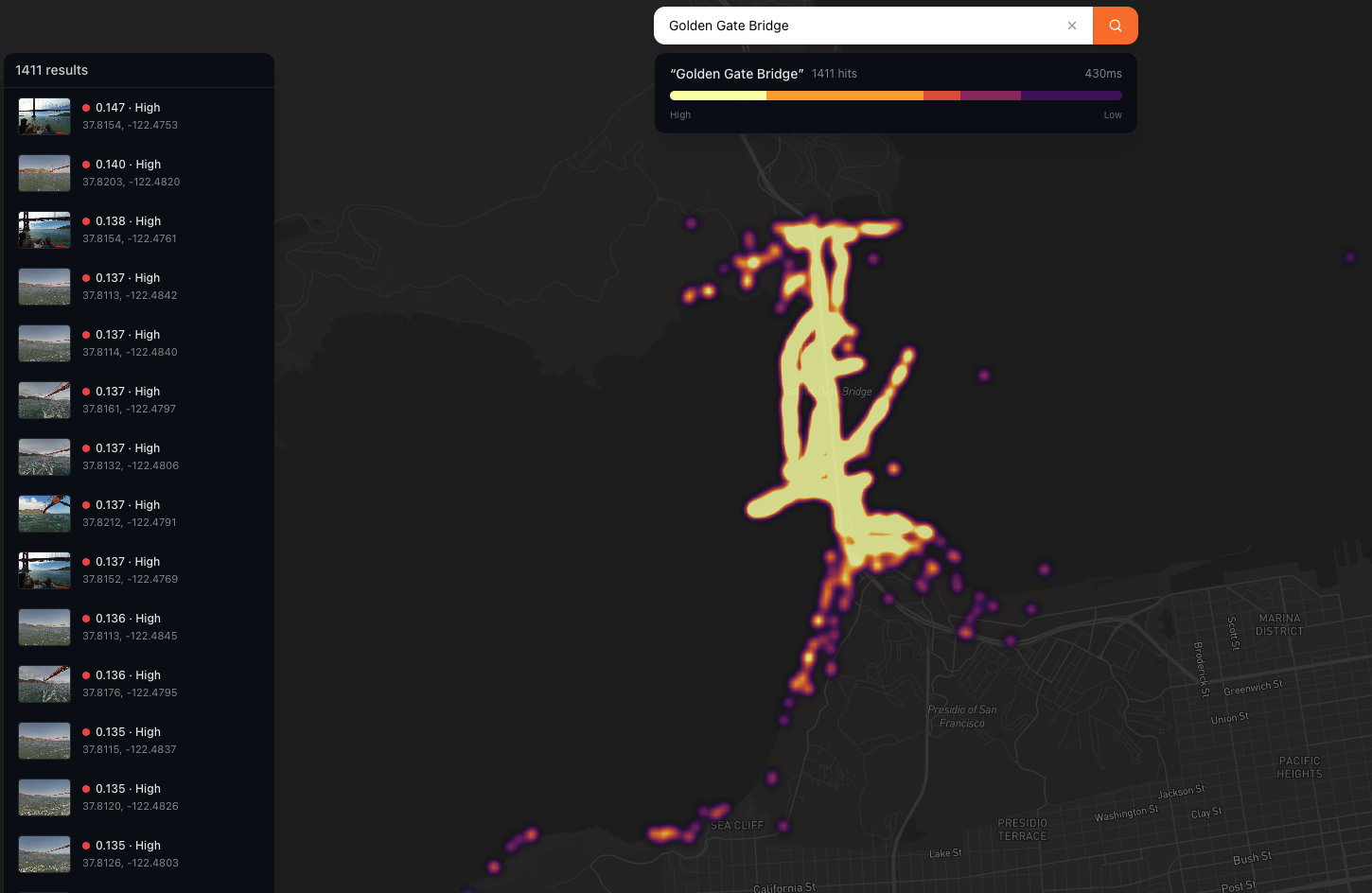Click the heatmap color gradient bar

895,95
